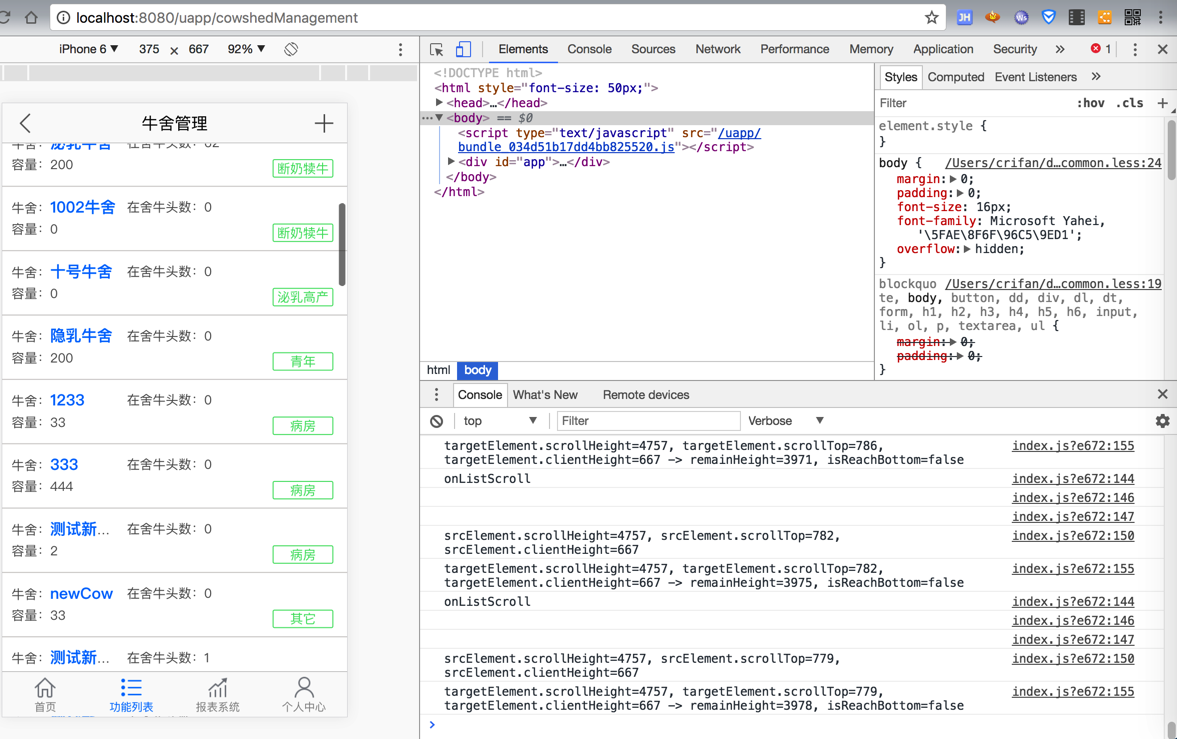This screenshot has width=1177, height=739.
Task: Open the 92% zoom dropdown
Action: (x=246, y=49)
